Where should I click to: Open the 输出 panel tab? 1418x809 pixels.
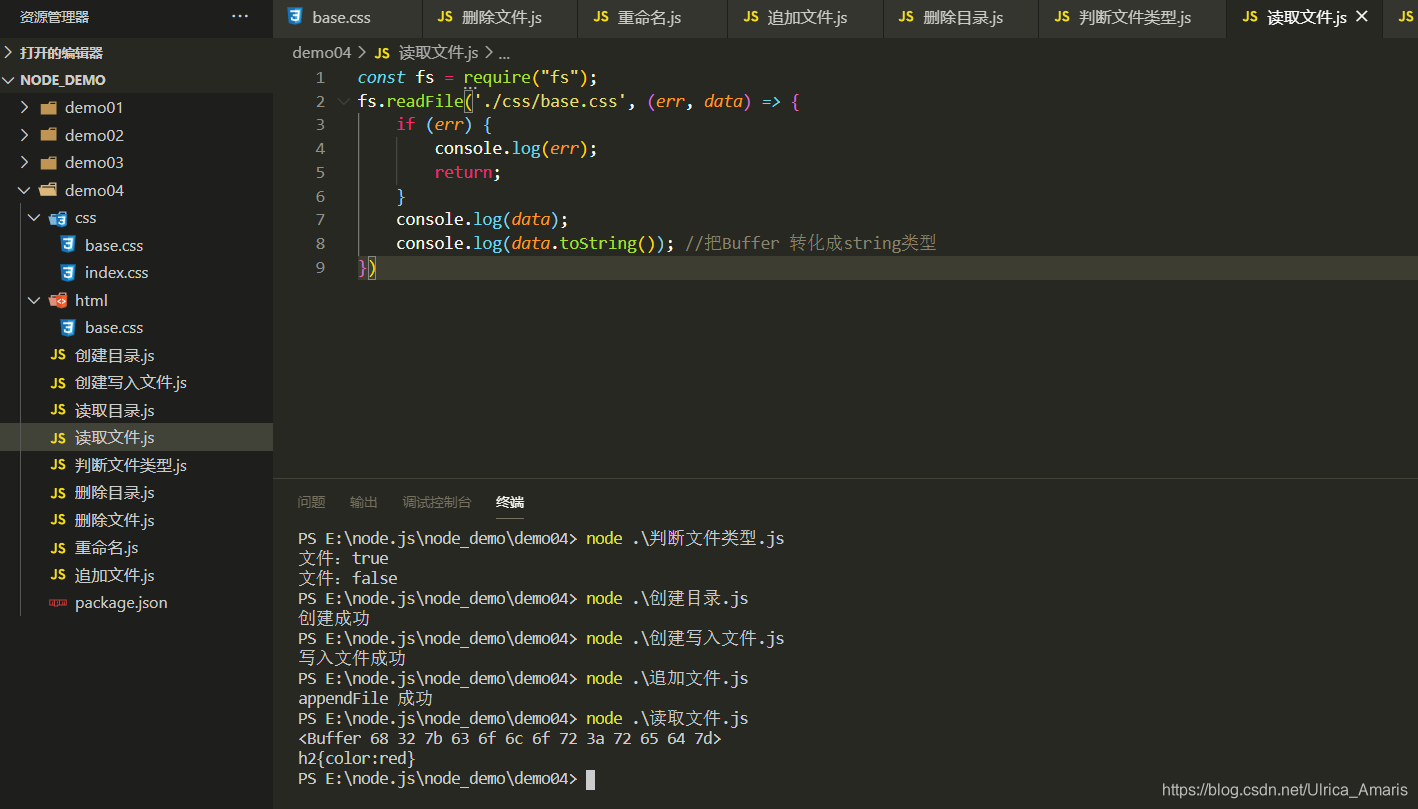pyautogui.click(x=364, y=502)
